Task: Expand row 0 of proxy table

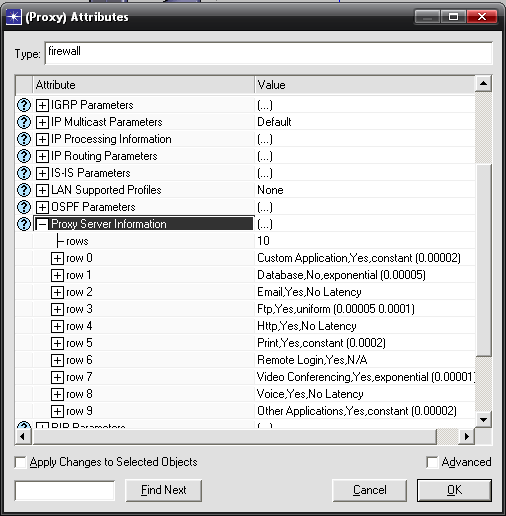Action: (57, 258)
